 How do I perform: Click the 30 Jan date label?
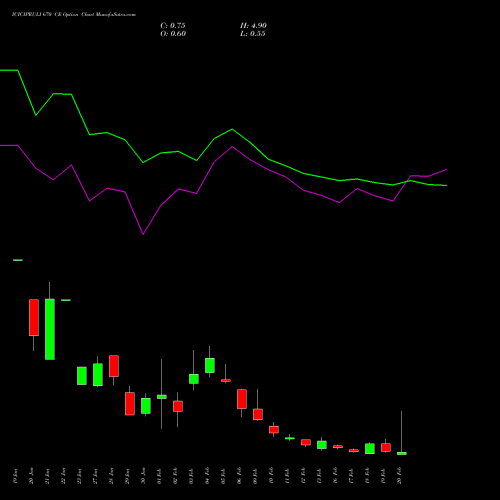pos(143,476)
